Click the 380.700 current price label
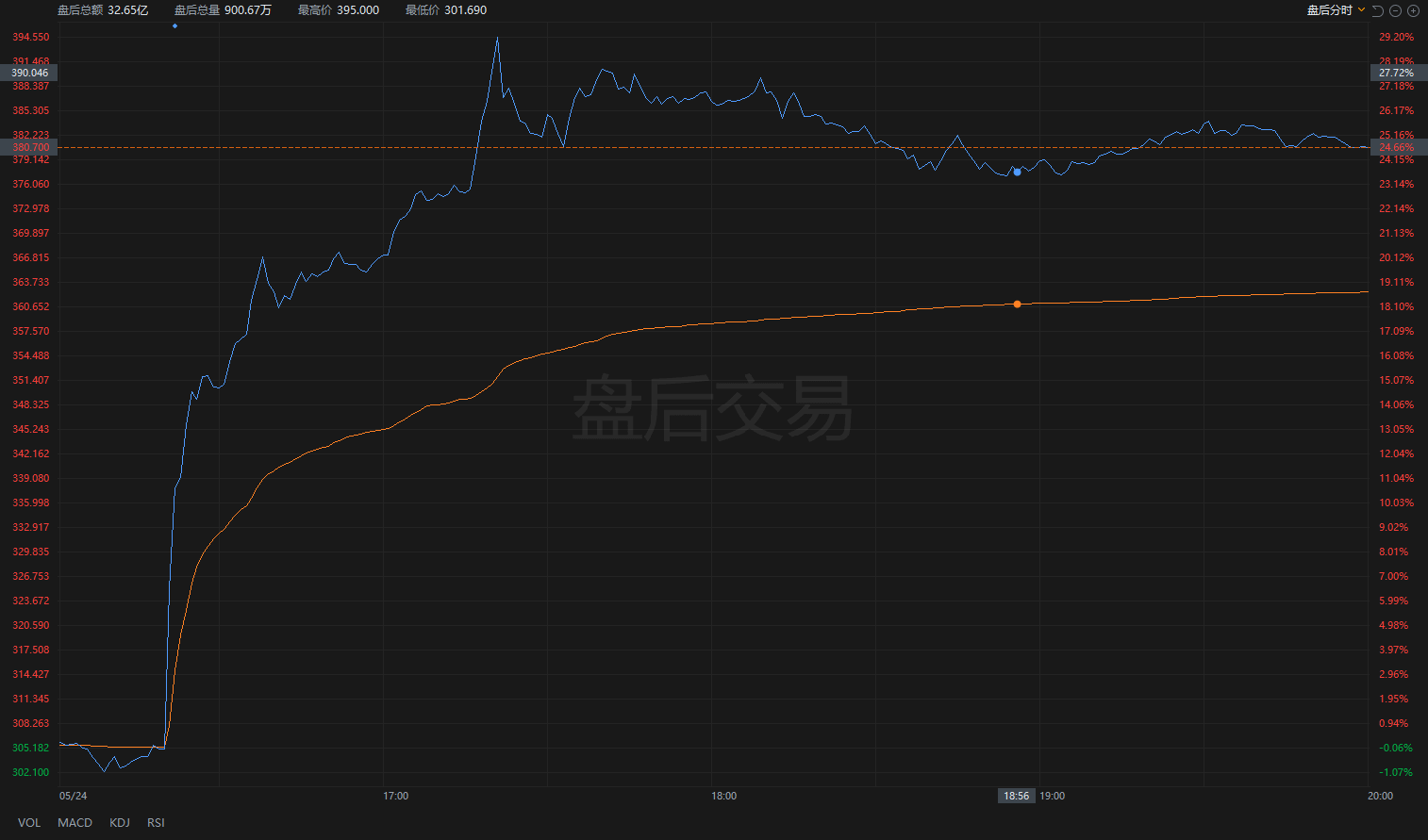Screen dimensions: 1428x840 pos(29,147)
